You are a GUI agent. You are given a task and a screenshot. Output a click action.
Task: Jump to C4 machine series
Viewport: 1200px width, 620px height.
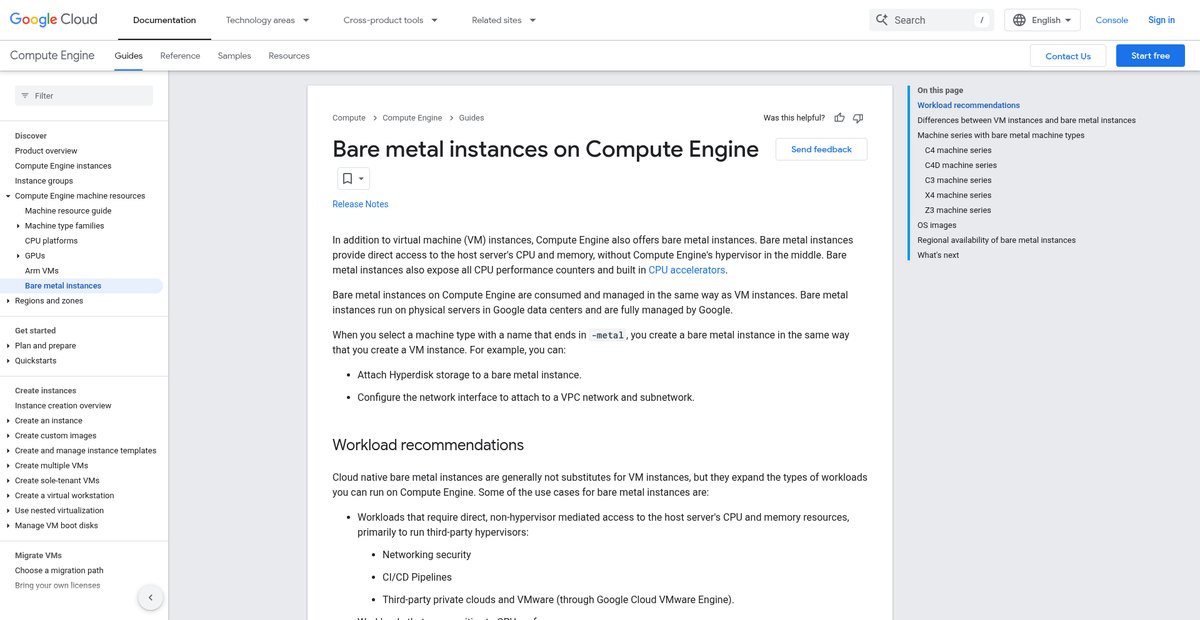point(958,150)
